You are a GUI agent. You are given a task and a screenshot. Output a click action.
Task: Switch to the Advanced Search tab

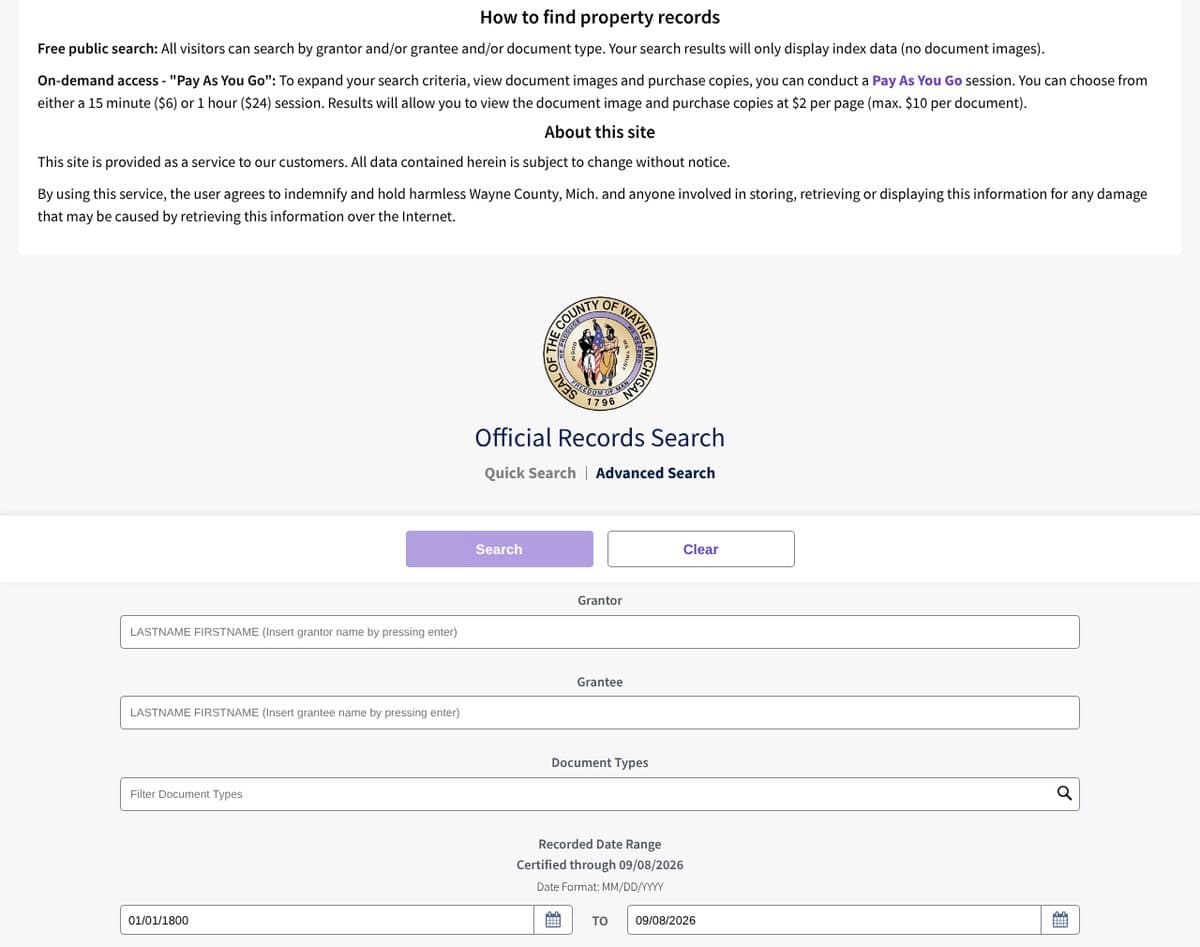point(655,473)
